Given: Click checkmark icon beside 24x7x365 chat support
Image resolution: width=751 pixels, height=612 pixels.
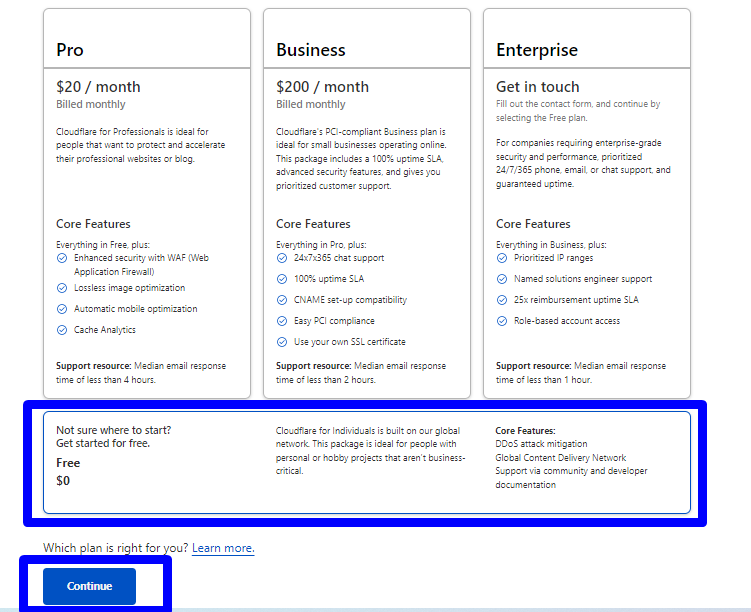Looking at the screenshot, I should tap(282, 258).
